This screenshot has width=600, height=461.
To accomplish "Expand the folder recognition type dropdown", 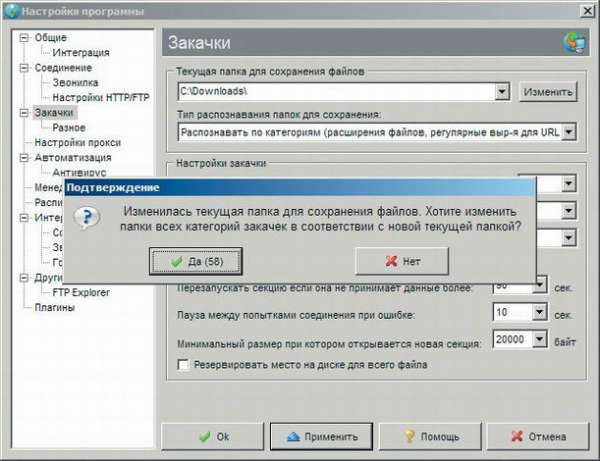I will [569, 131].
